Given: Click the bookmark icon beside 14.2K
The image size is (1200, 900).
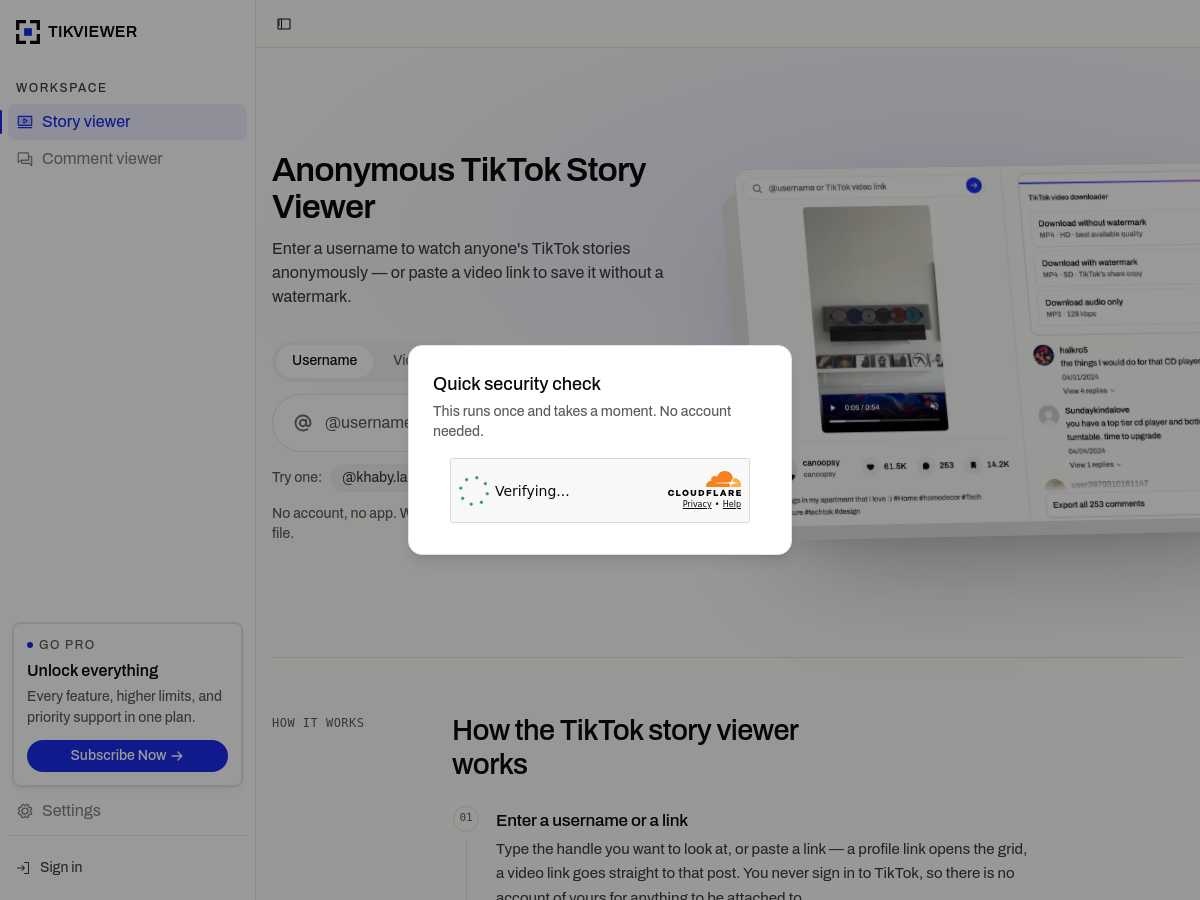Looking at the screenshot, I should [x=973, y=464].
